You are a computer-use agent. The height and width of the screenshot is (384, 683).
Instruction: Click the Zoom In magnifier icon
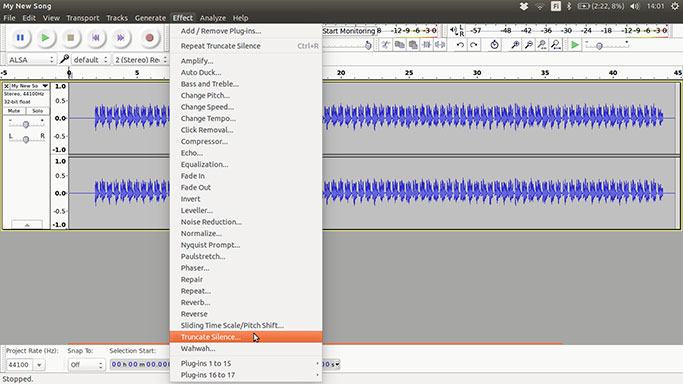click(515, 45)
